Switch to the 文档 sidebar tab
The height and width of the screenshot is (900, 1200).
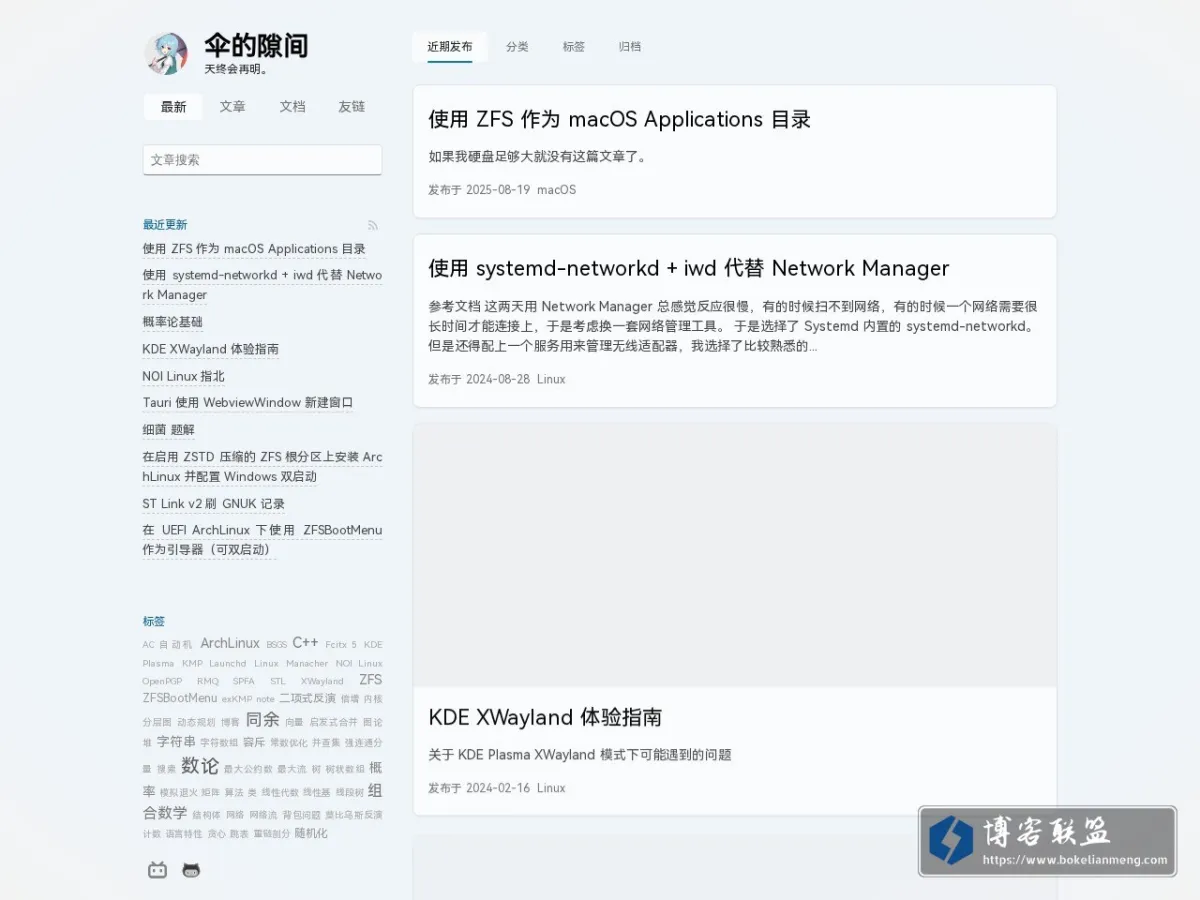click(x=292, y=107)
